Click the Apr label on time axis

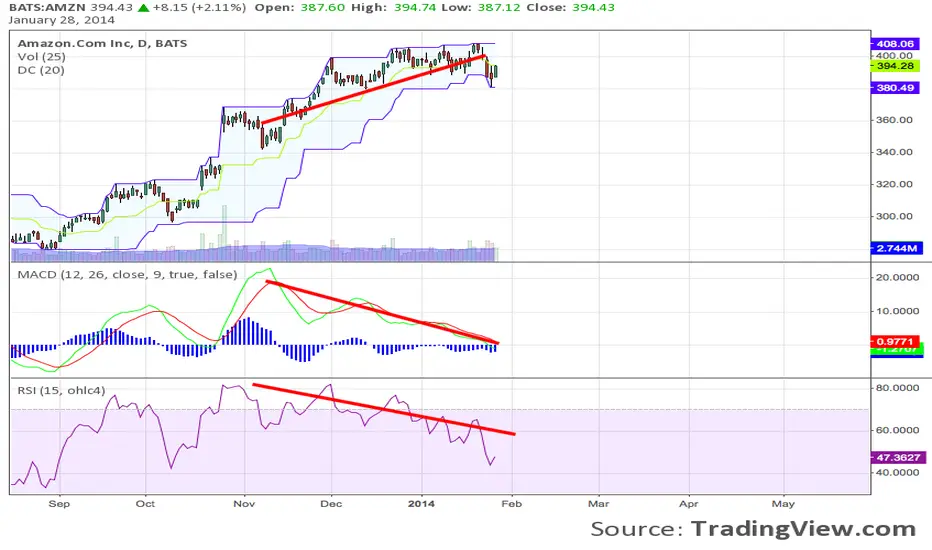(688, 504)
